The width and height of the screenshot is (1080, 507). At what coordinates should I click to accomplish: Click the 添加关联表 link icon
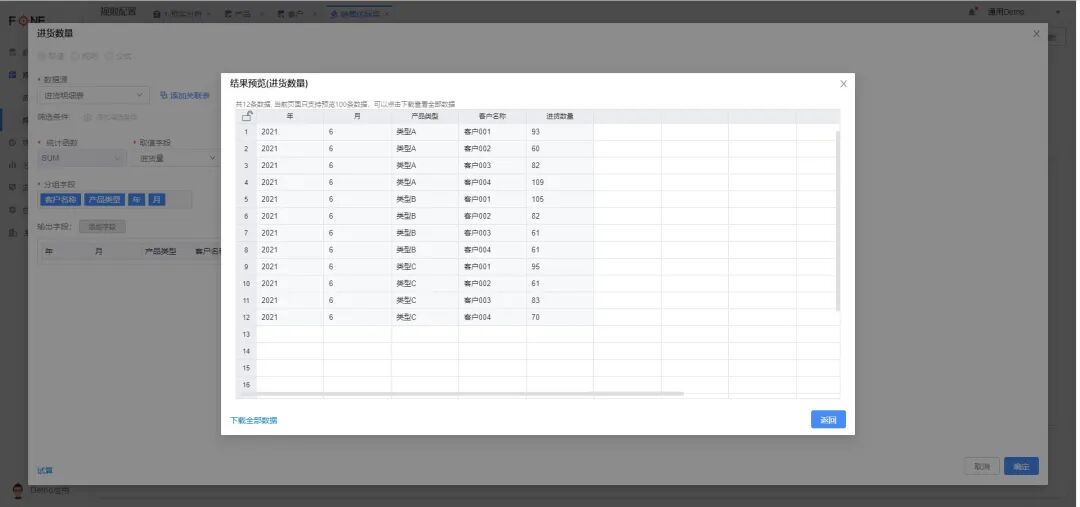[x=163, y=95]
